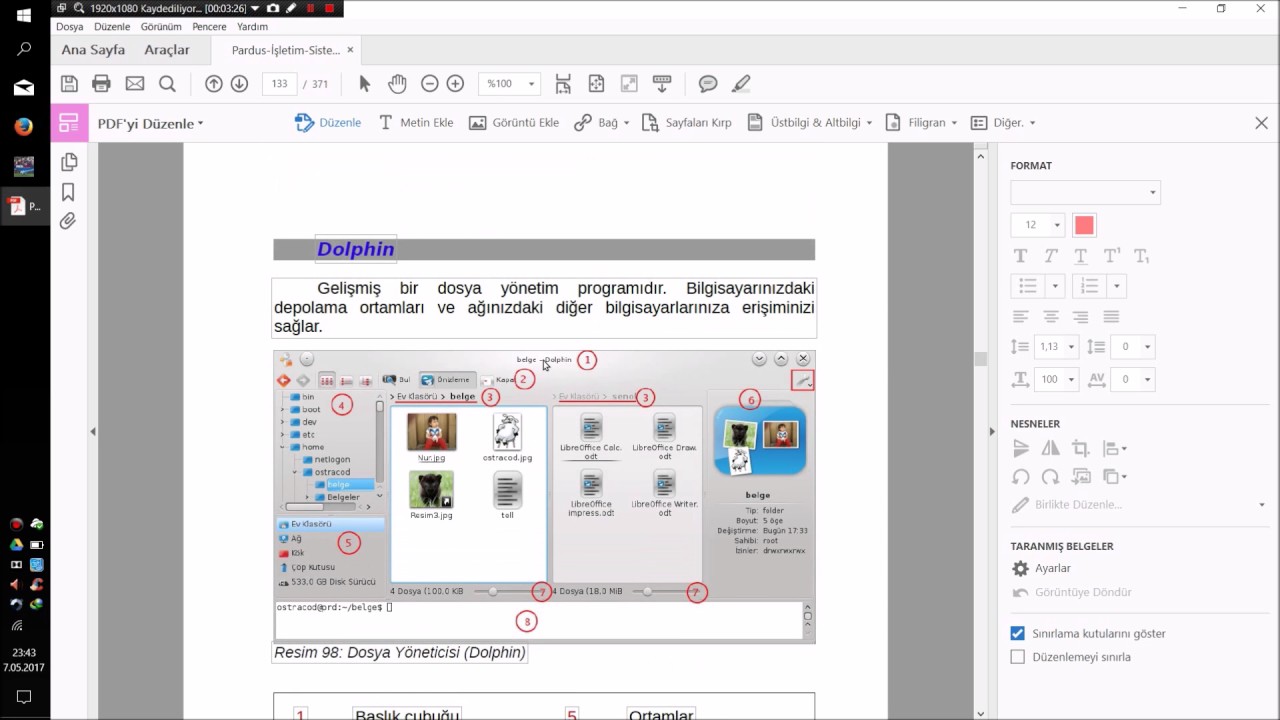Viewport: 1280px width, 720px height.
Task: Switch to the Araçlar tab
Action: point(166,49)
